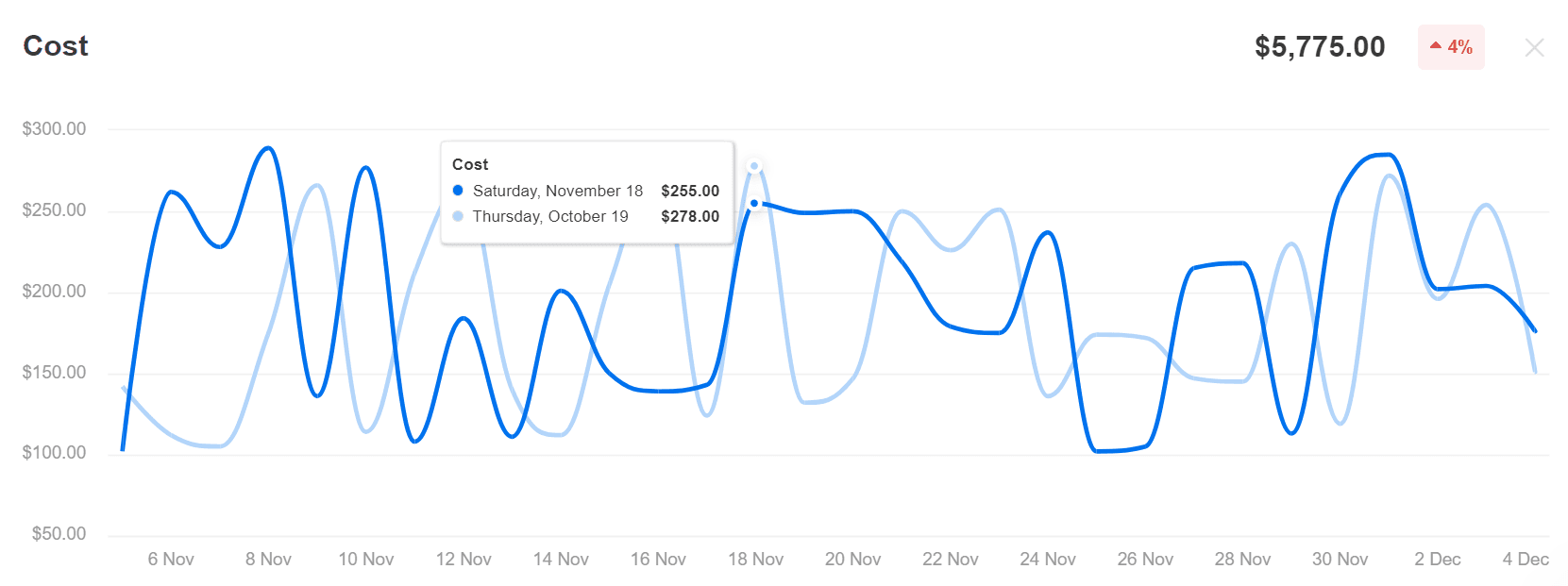Select the 28 Nov date on the axis

tap(1242, 559)
